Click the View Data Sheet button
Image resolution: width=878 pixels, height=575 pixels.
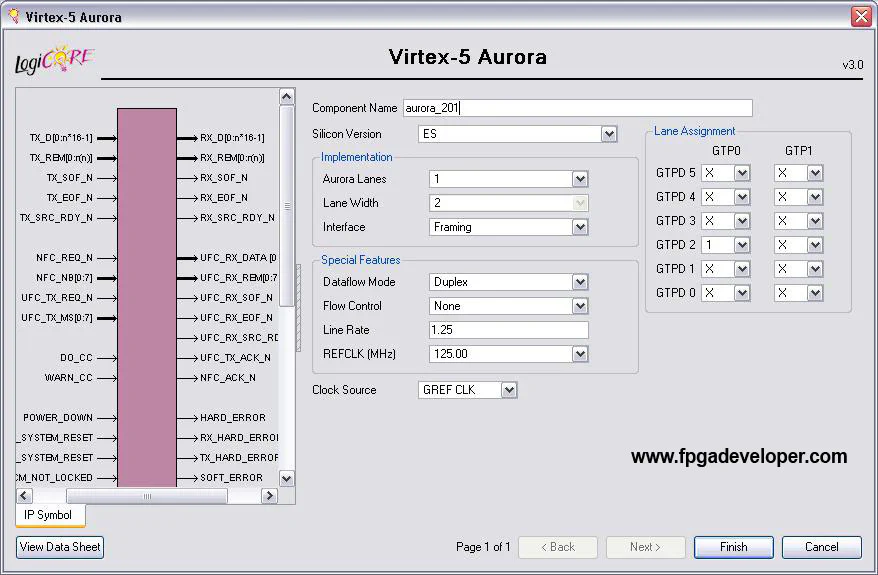tap(60, 547)
